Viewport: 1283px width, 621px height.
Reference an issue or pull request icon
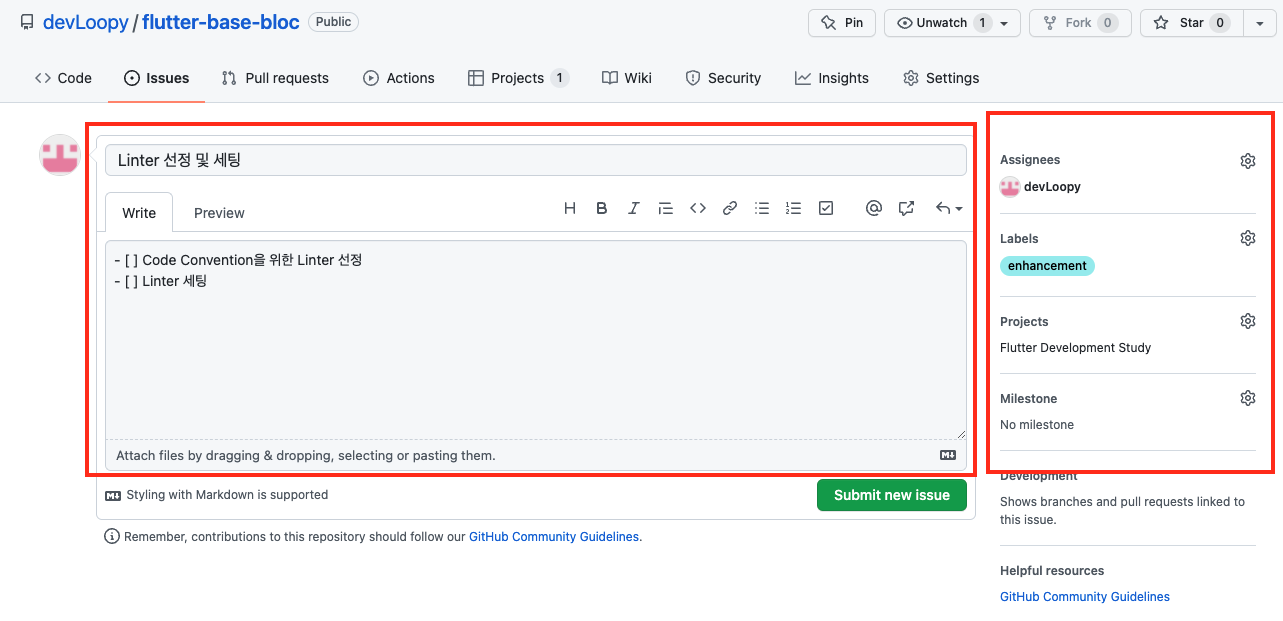coord(906,208)
